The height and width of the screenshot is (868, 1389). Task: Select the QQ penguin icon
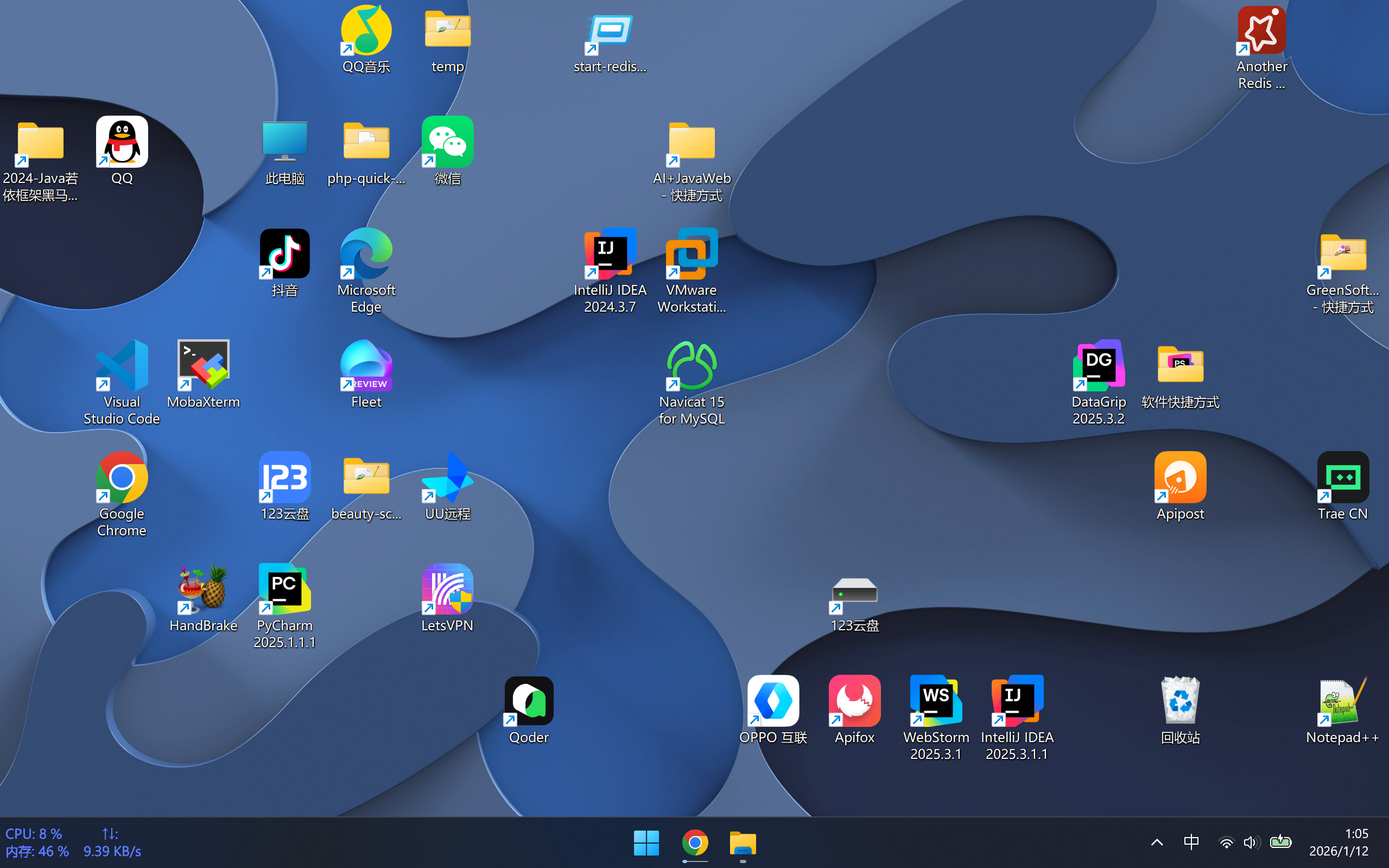[122, 142]
